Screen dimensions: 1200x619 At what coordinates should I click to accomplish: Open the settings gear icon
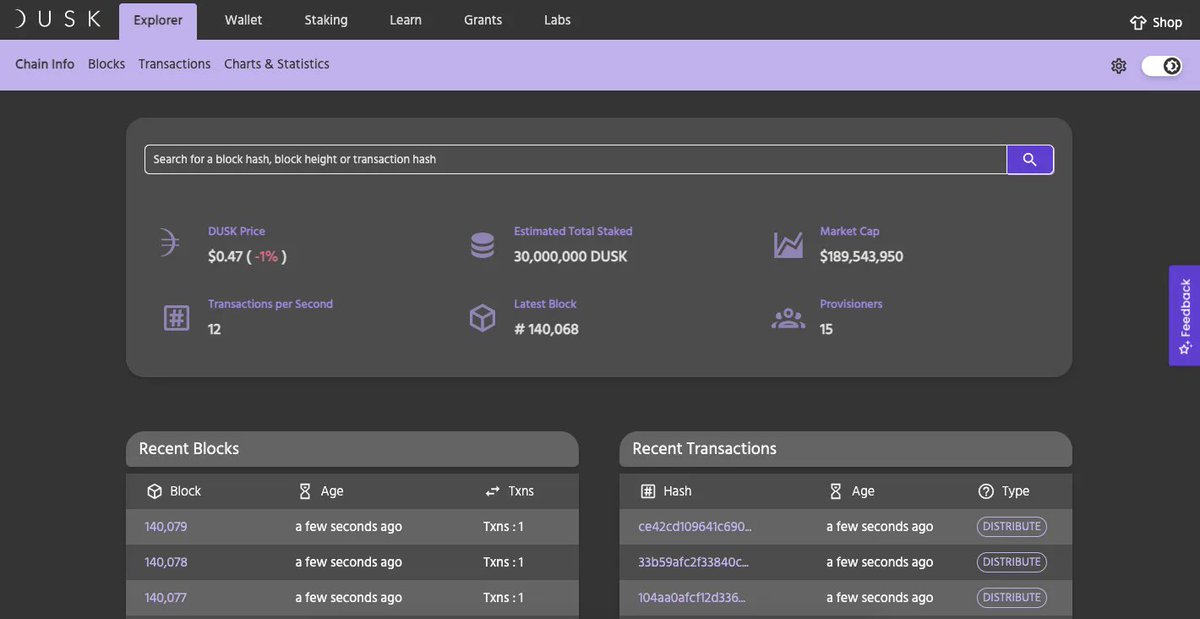point(1119,66)
